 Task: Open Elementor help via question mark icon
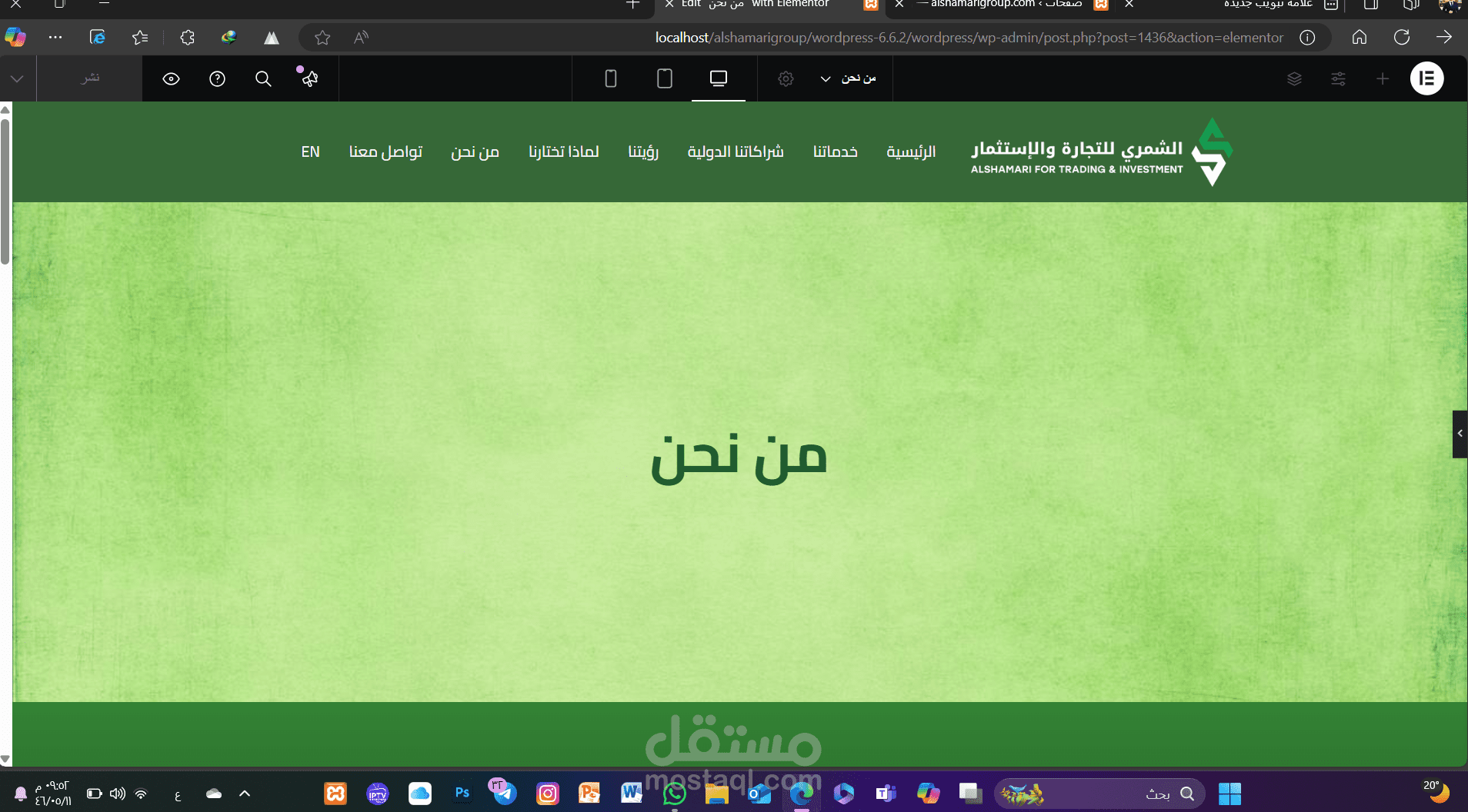(218, 78)
